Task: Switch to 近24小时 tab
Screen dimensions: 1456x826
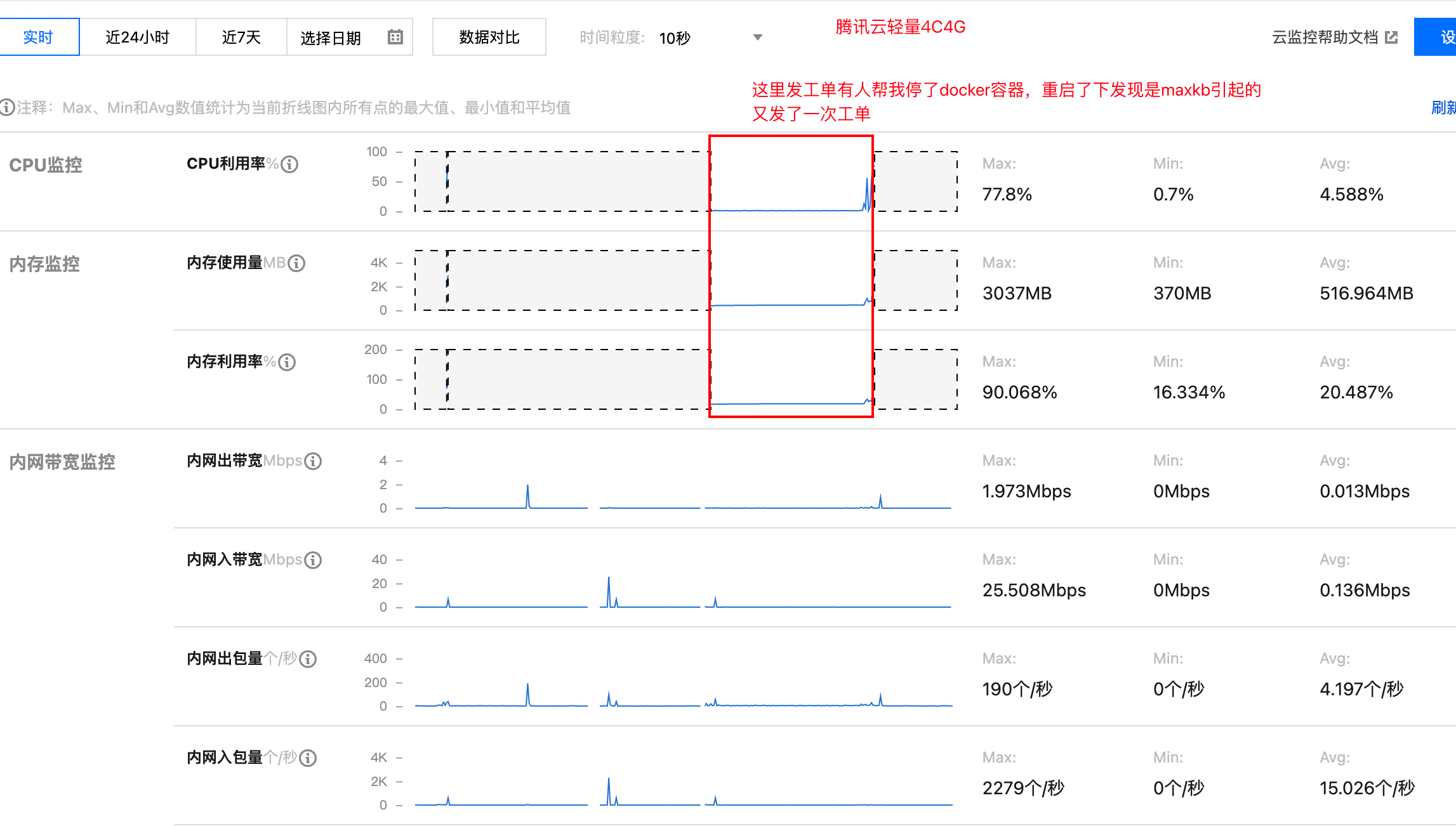Action: (137, 37)
